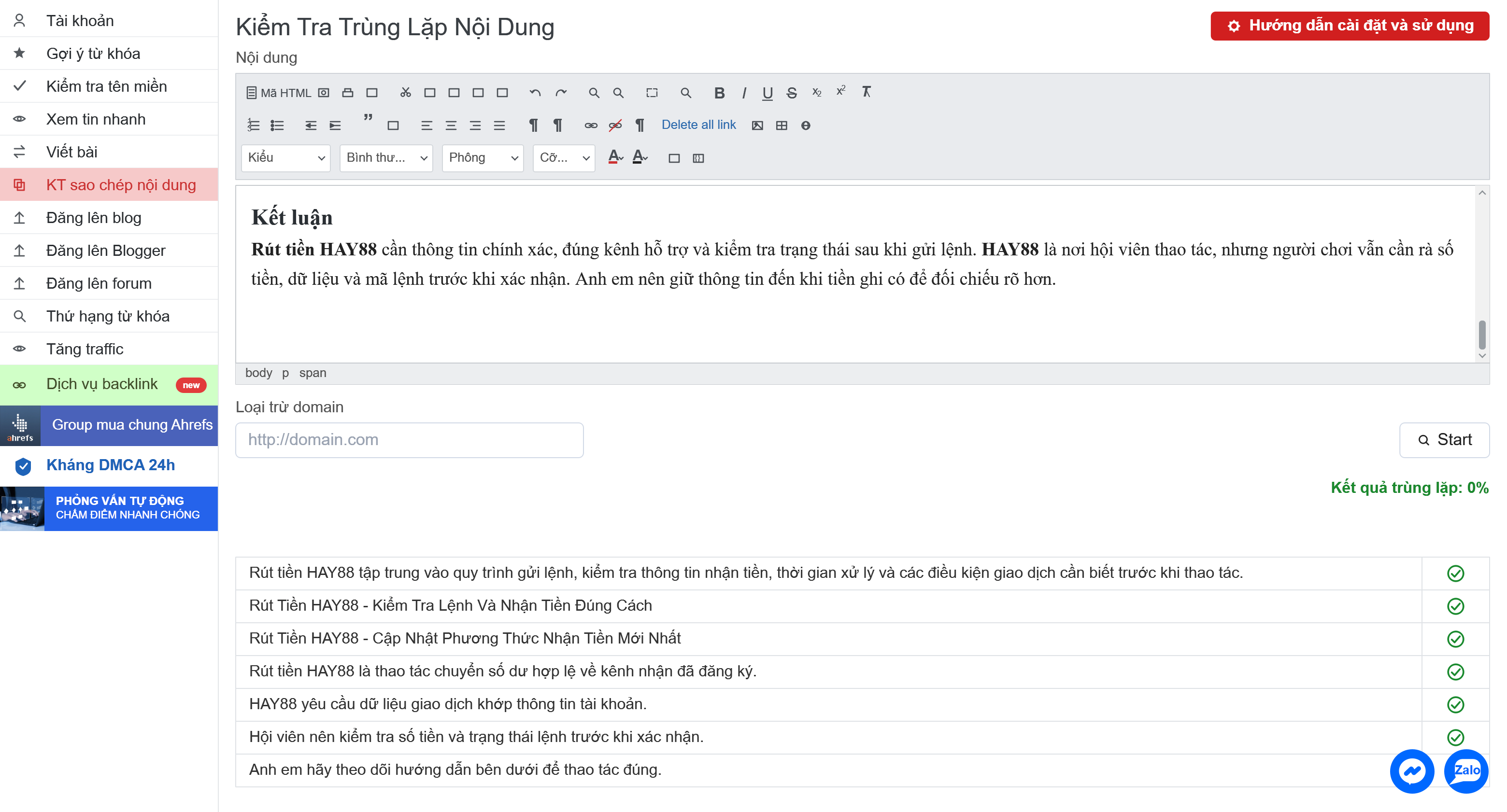Click the Start check button
Screen dimensions: 1507x812
(x=1444, y=440)
